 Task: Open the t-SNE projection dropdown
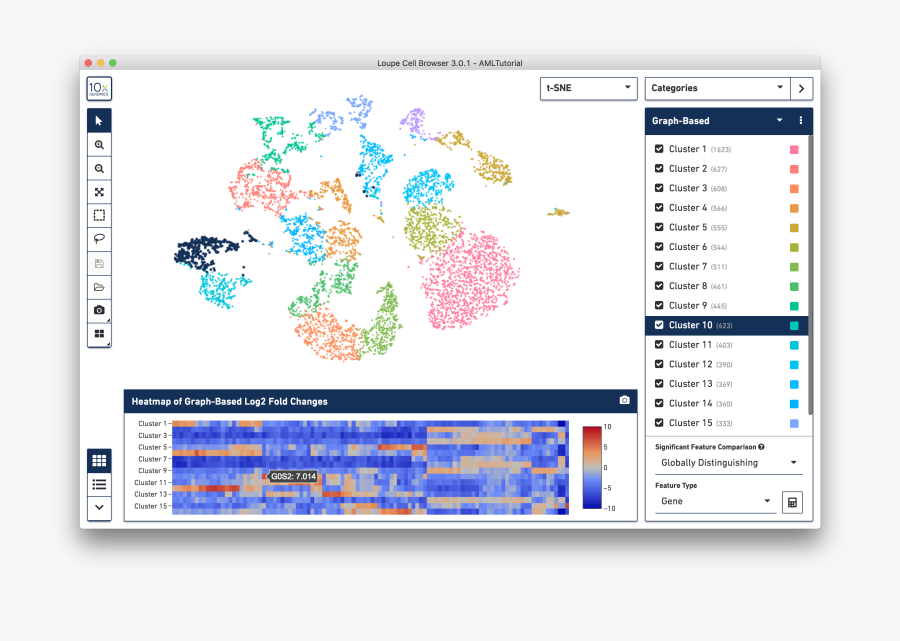588,88
